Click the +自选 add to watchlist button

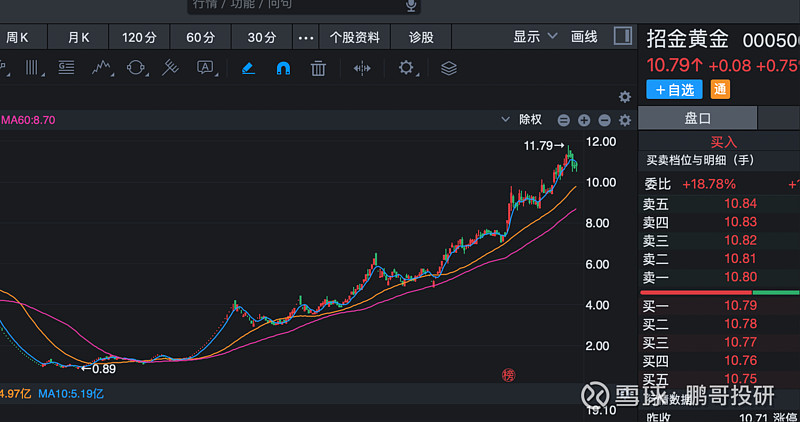click(674, 90)
